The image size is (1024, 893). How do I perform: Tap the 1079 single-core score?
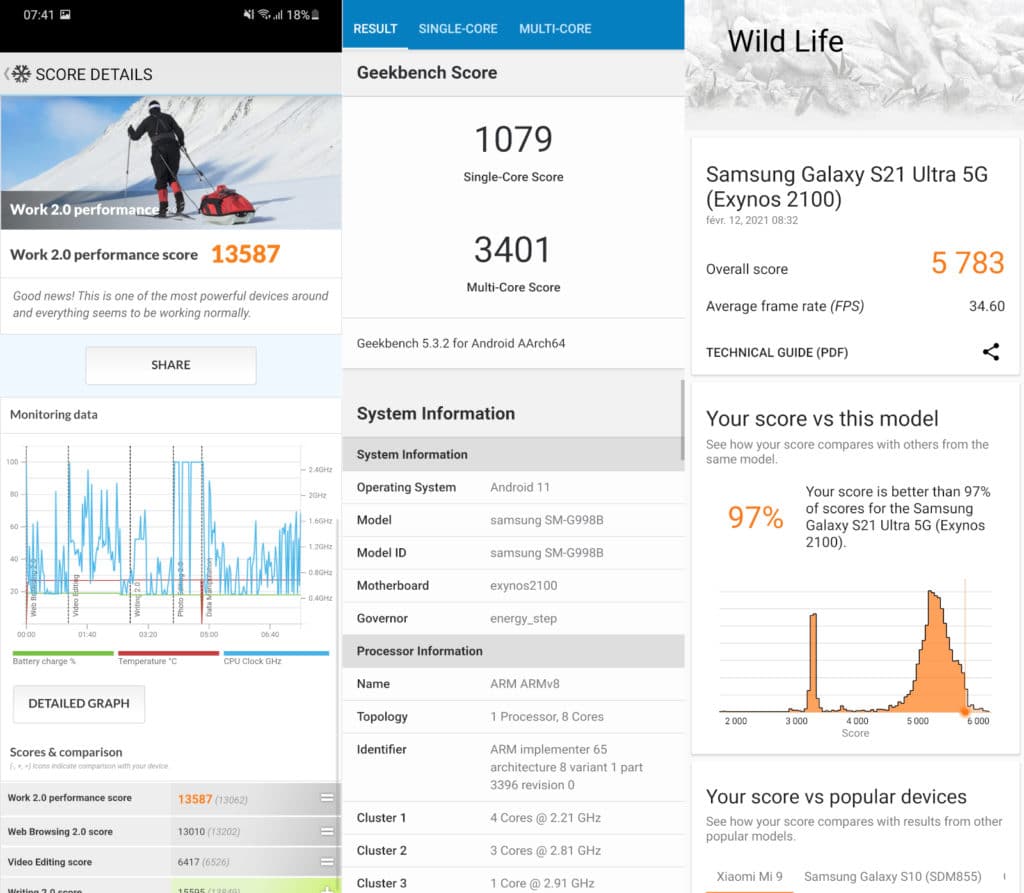coord(513,139)
